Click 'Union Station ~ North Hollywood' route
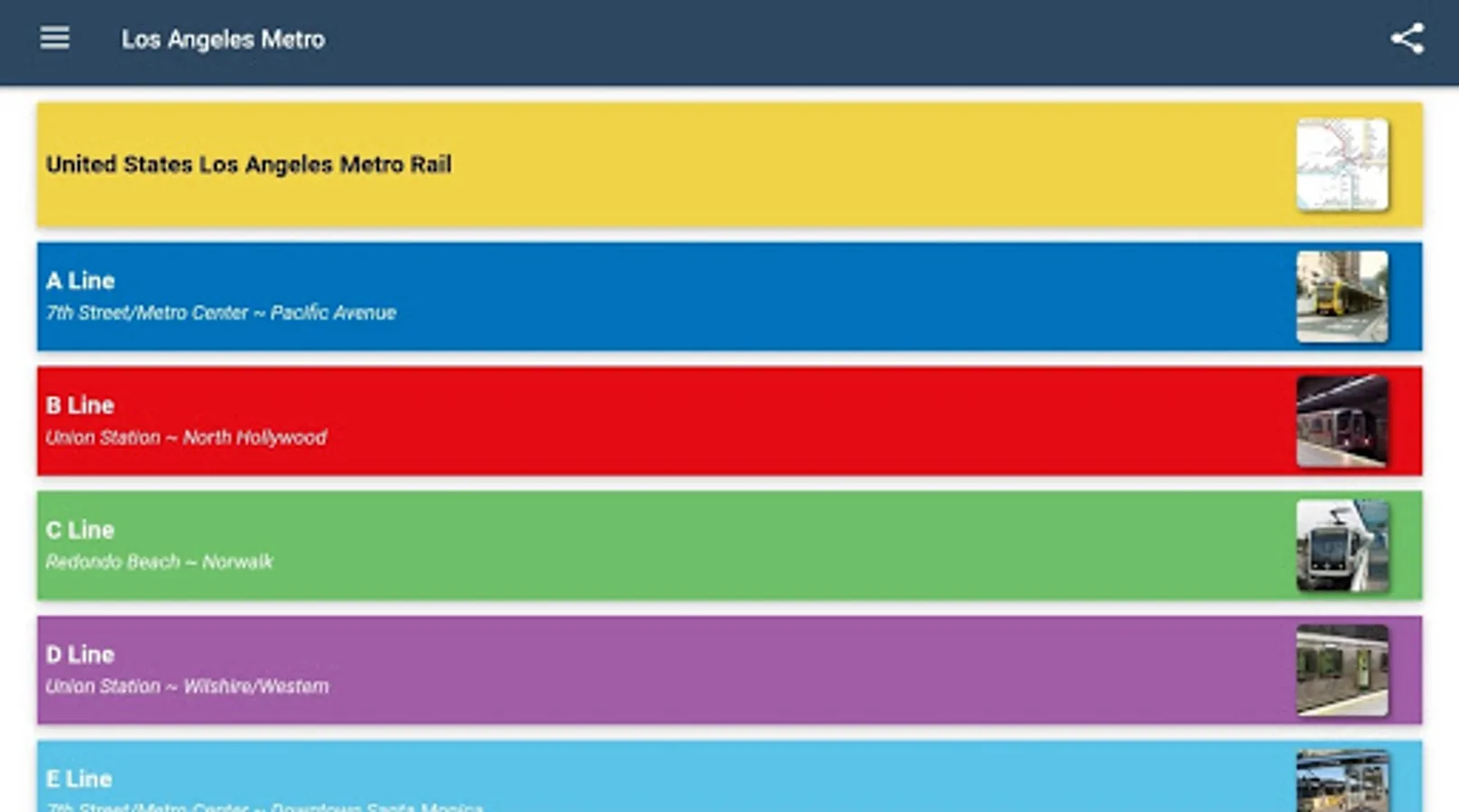Viewport: 1459px width, 812px height. pyautogui.click(x=187, y=438)
